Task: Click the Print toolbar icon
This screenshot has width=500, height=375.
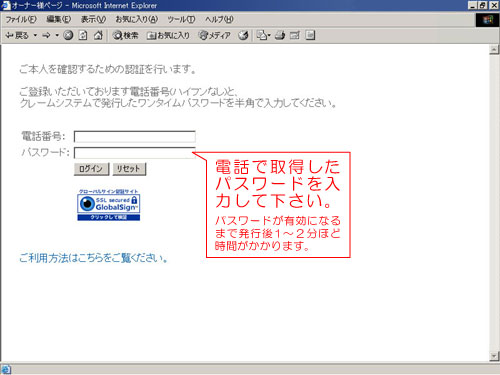Action: (x=280, y=35)
